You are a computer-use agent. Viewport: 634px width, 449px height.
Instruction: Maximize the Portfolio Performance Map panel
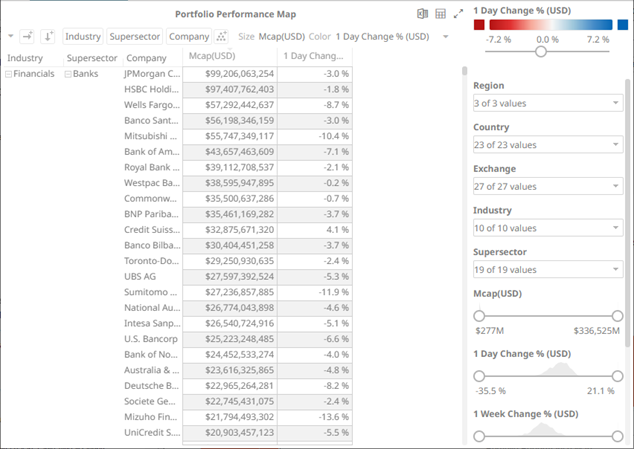pyautogui.click(x=458, y=14)
